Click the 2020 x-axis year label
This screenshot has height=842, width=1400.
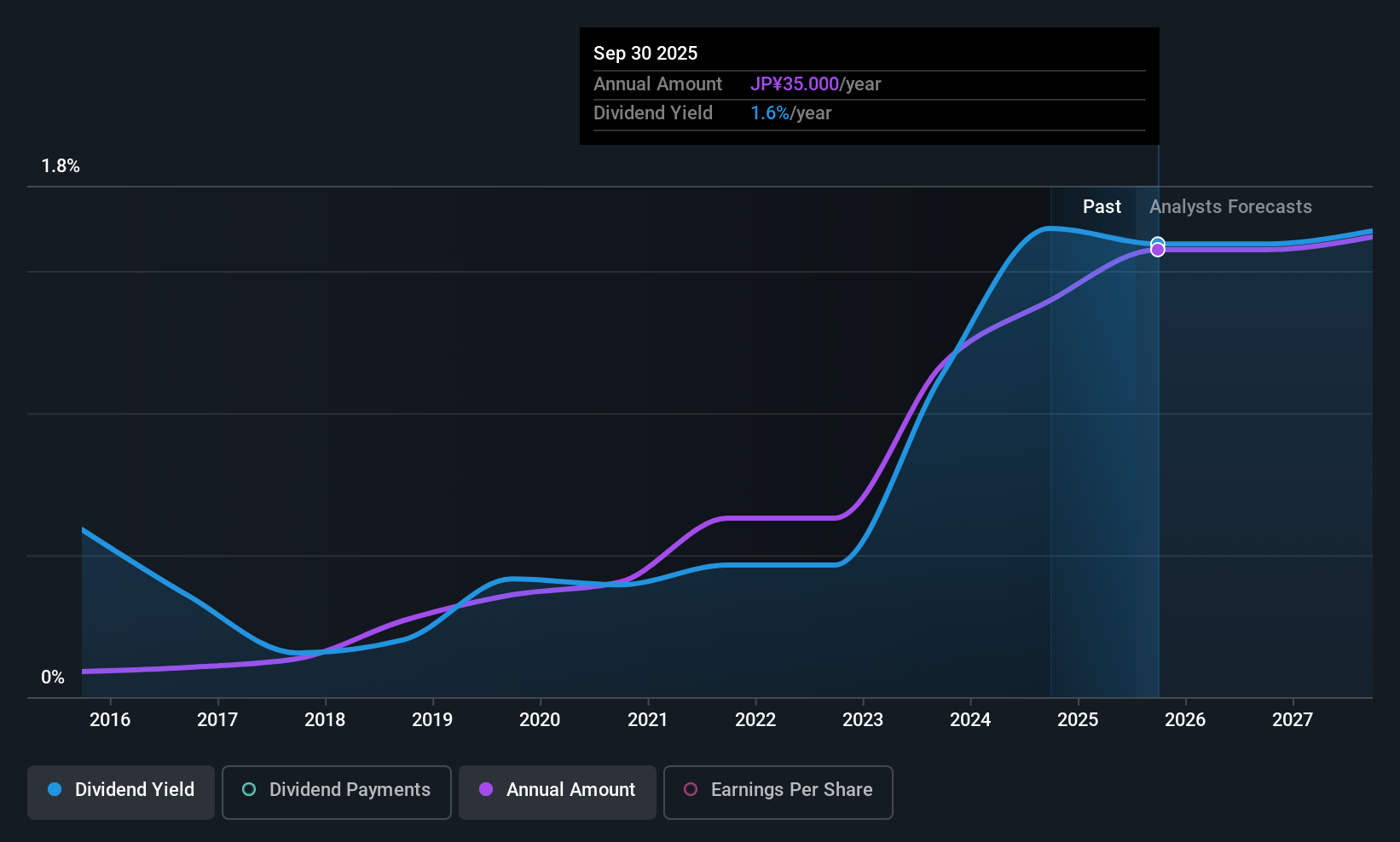[x=540, y=719]
